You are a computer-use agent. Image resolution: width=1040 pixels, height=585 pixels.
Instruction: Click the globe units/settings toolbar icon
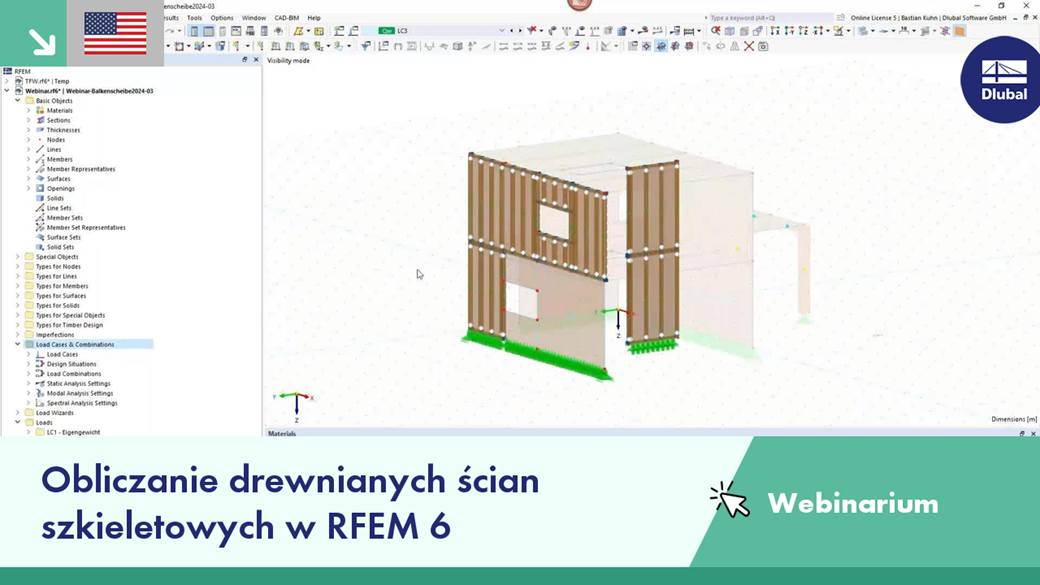[279, 31]
